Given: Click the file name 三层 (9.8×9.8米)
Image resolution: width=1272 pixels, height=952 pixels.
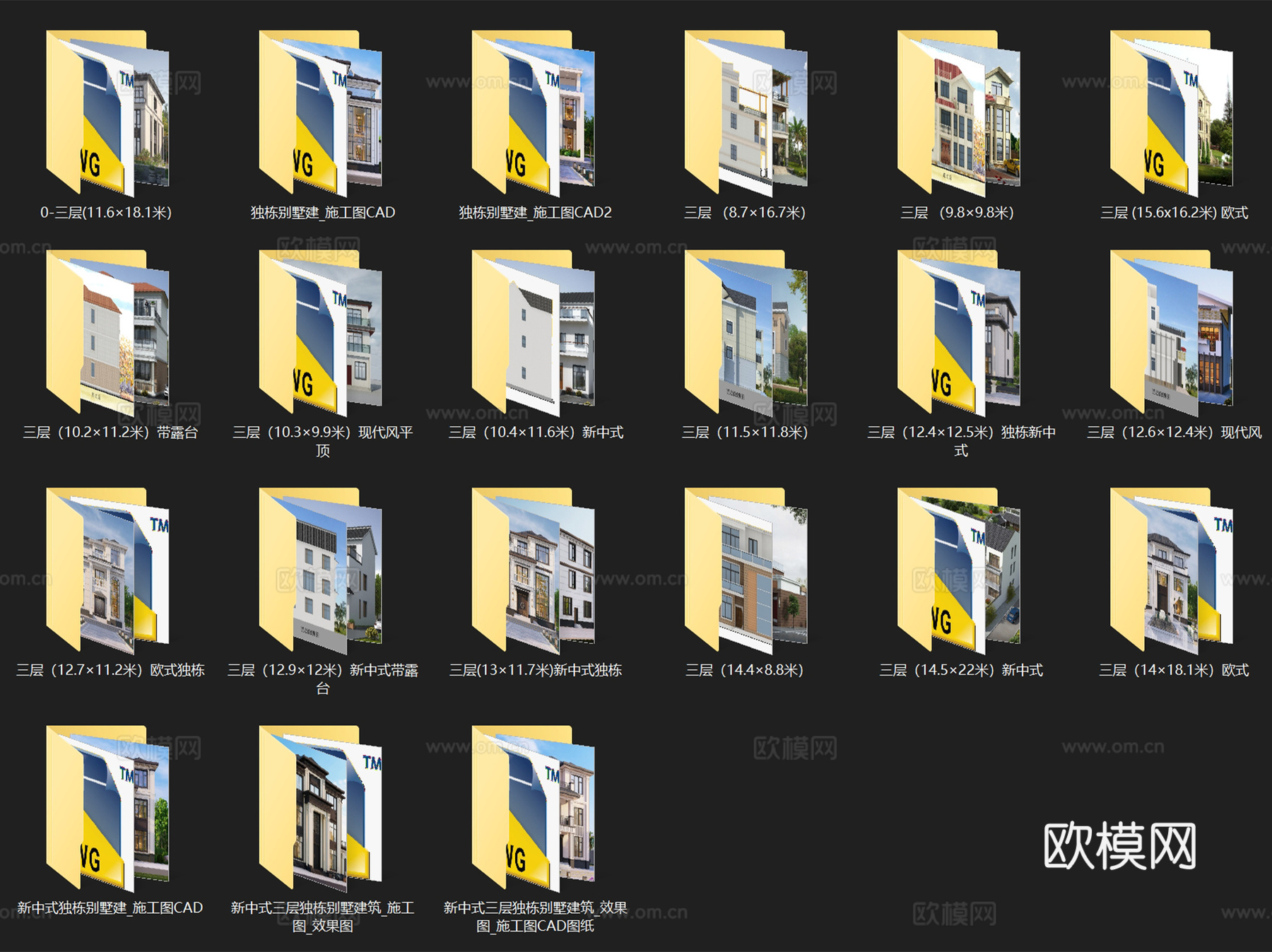Looking at the screenshot, I should pyautogui.click(x=958, y=213).
